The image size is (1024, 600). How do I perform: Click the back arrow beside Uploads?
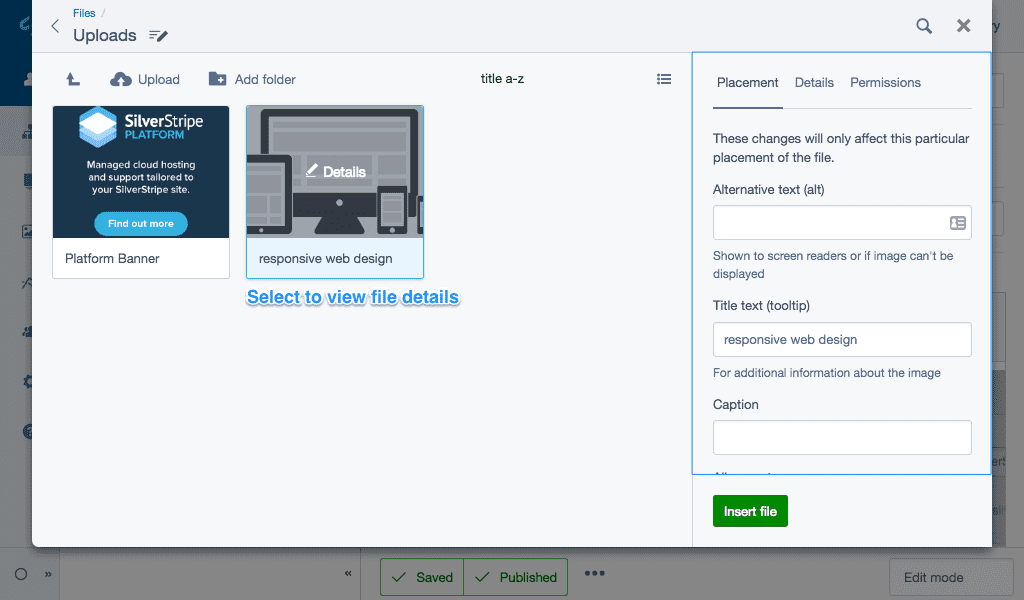[55, 26]
